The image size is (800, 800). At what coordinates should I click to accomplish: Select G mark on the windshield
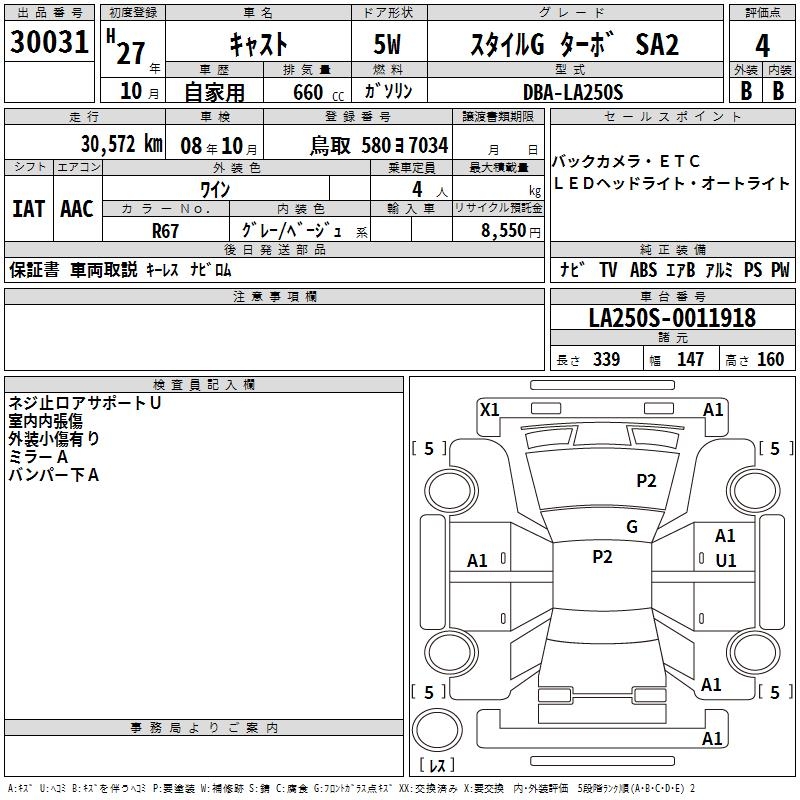[632, 527]
